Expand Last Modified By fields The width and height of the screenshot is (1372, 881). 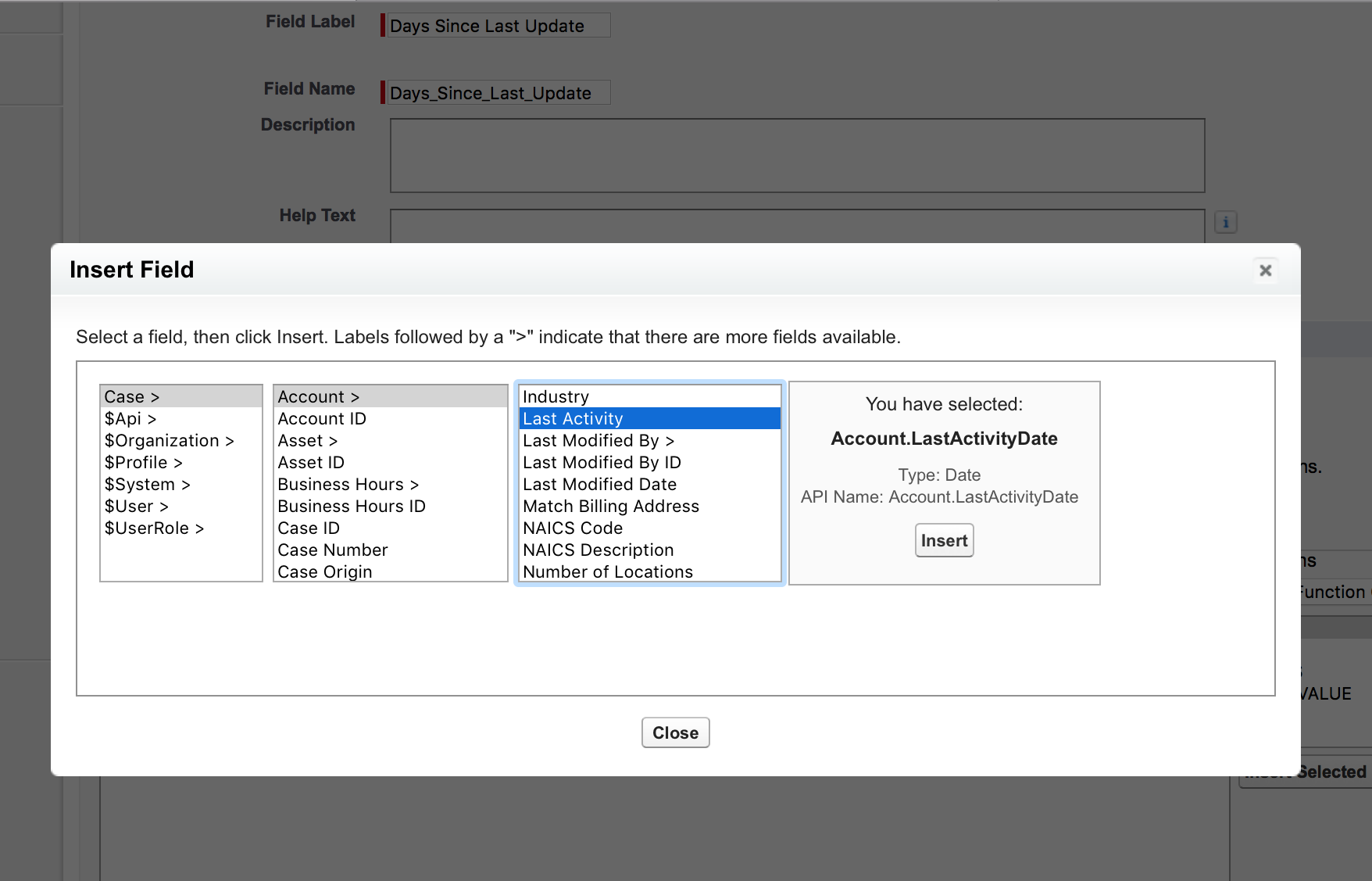pos(598,441)
